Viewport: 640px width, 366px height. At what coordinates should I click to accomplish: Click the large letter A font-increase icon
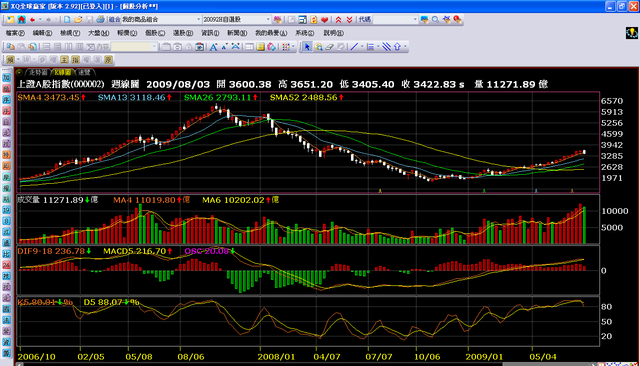[x=213, y=47]
